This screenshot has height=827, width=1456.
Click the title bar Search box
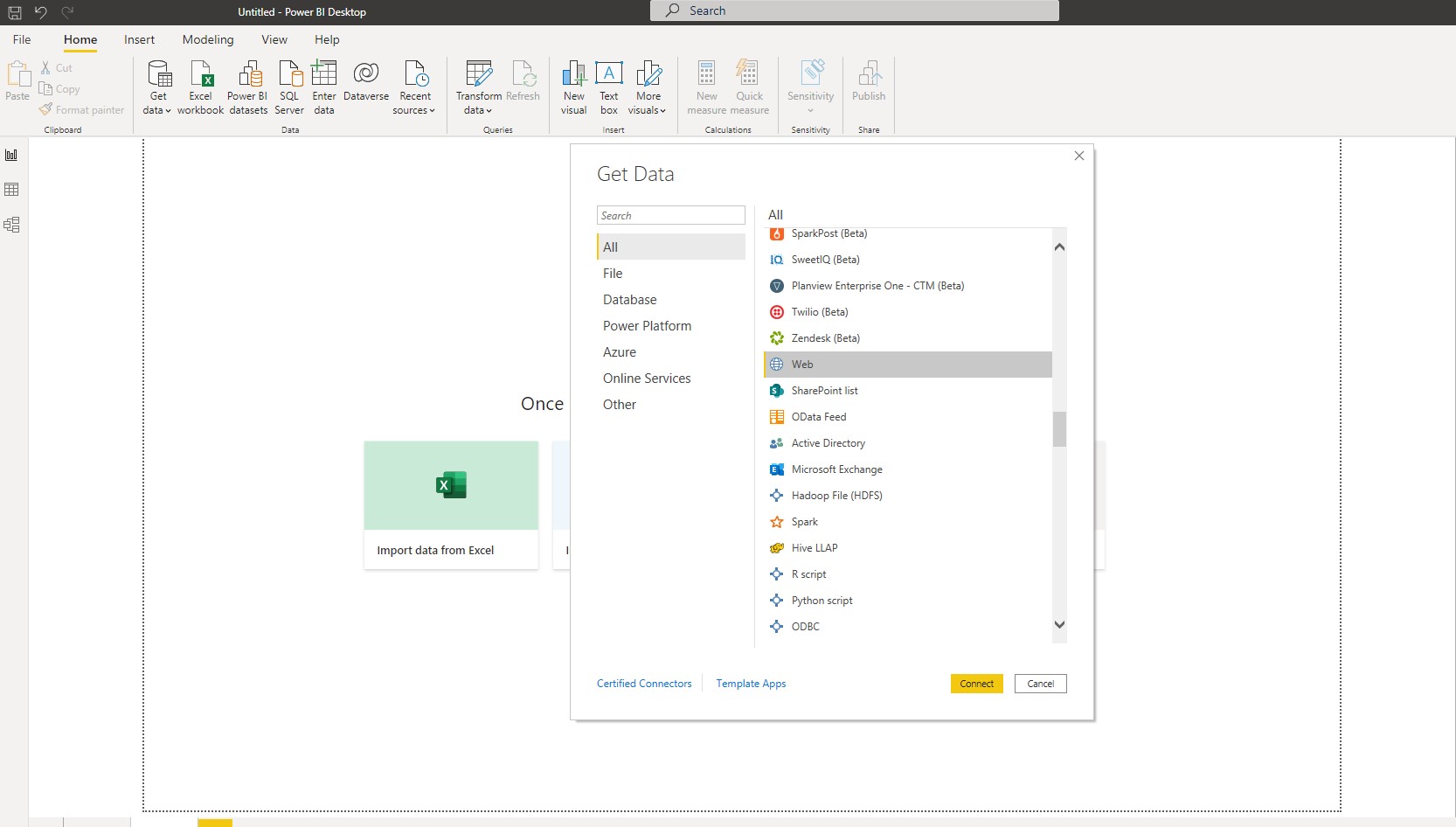(x=855, y=10)
